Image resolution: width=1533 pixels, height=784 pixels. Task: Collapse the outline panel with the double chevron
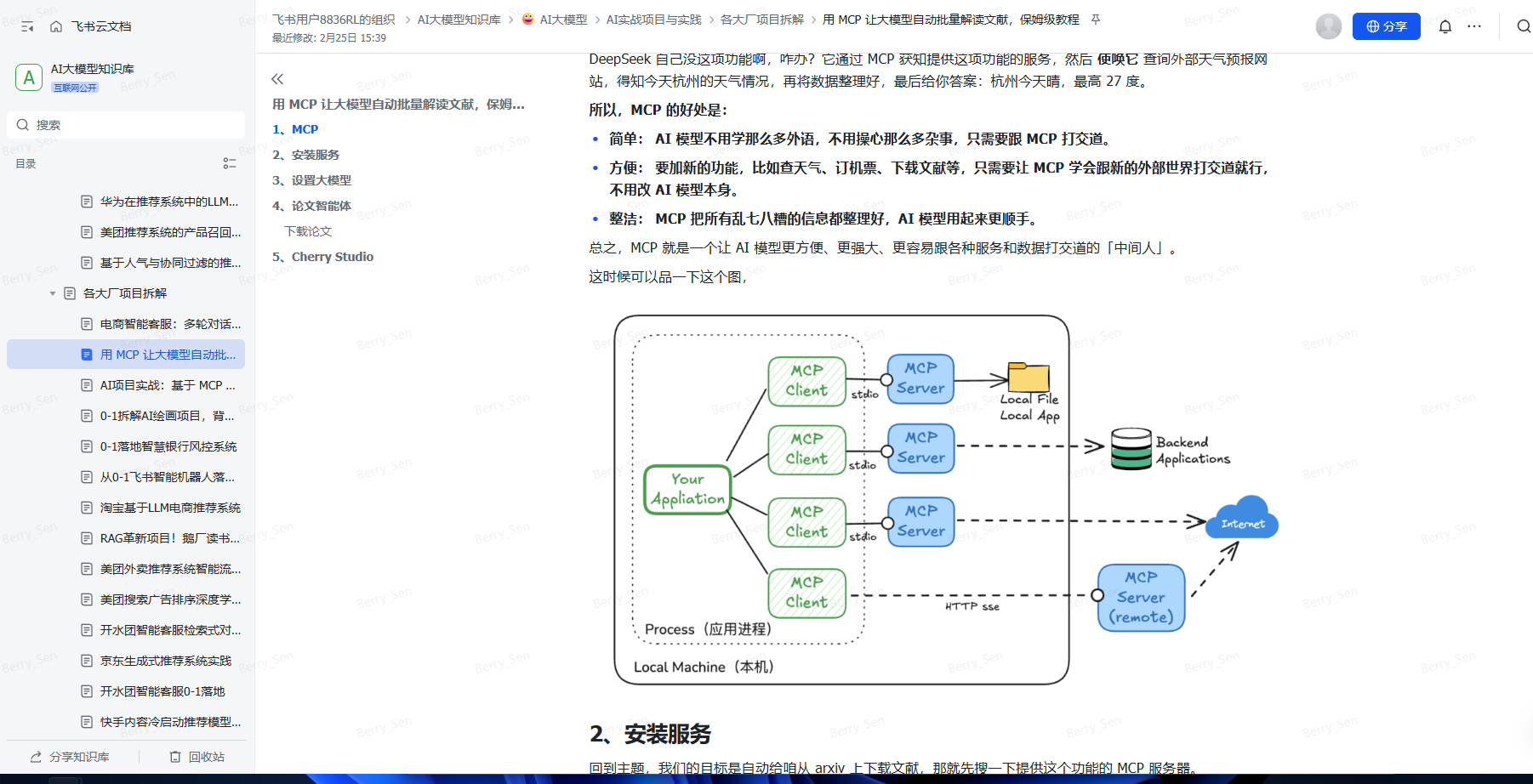[x=277, y=79]
